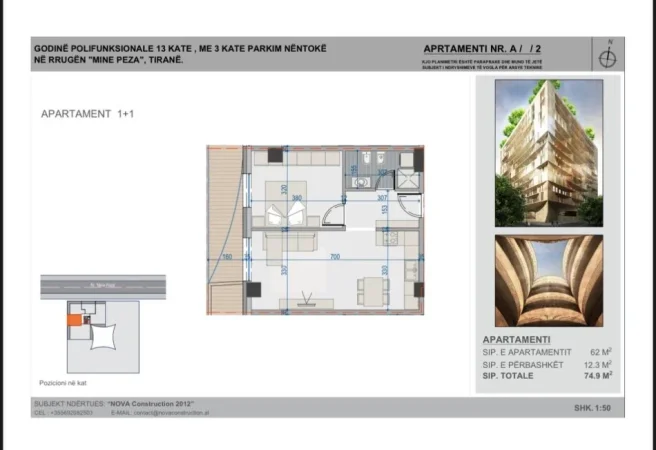656x450 pixels.
Task: Click 'NOVA Construction 2012' builder name
Action: point(151,404)
